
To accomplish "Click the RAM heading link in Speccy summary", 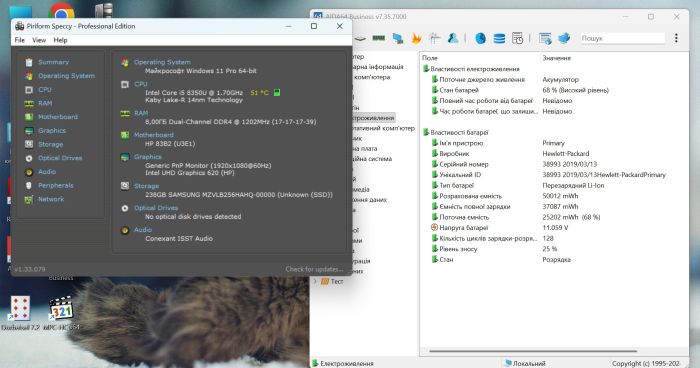I will (x=141, y=113).
